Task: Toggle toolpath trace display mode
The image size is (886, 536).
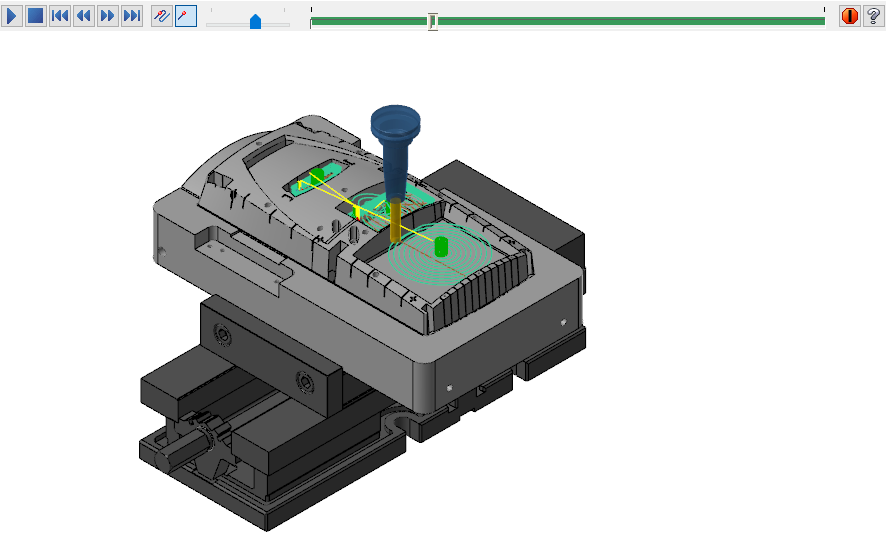Action: [162, 16]
